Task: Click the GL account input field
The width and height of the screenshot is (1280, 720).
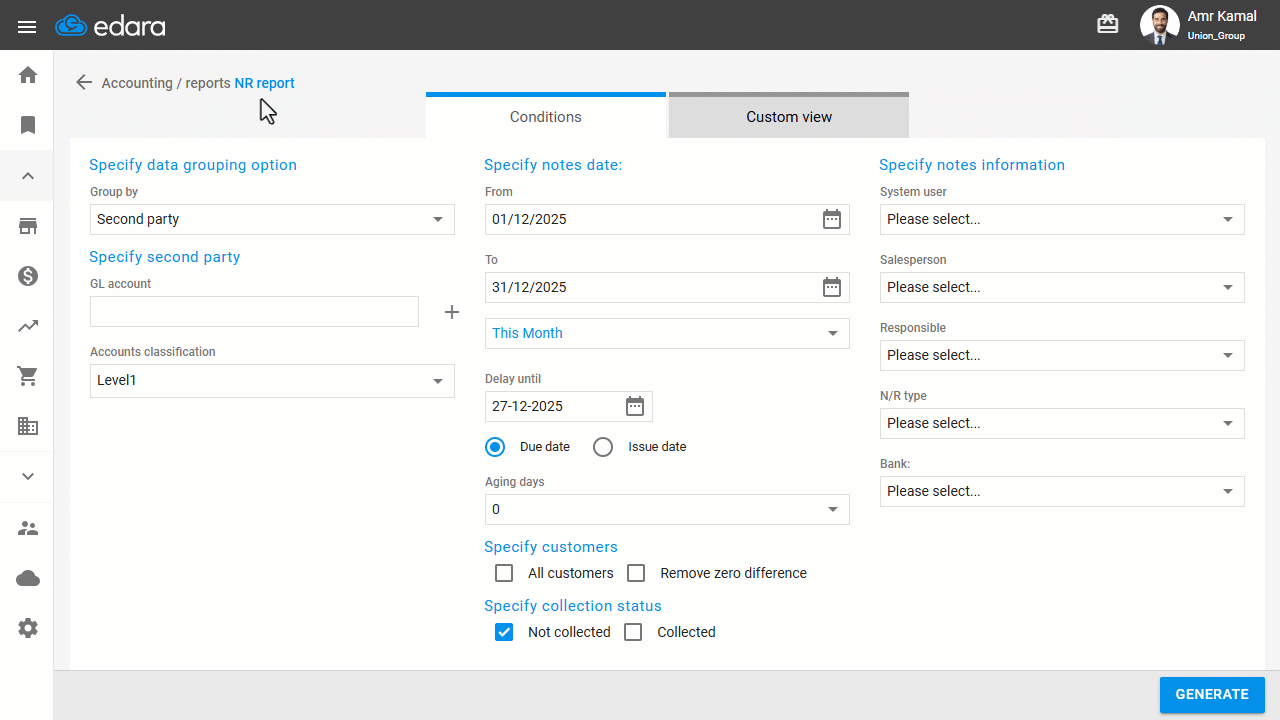Action: click(x=254, y=312)
